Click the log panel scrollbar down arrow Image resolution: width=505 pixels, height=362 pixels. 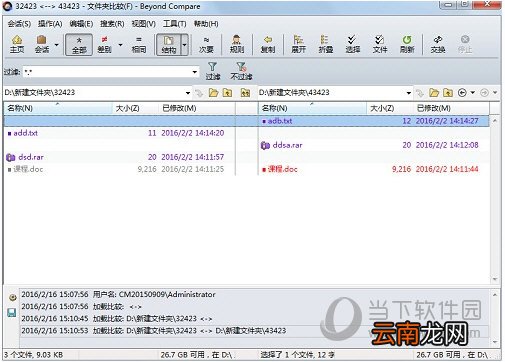(x=495, y=342)
